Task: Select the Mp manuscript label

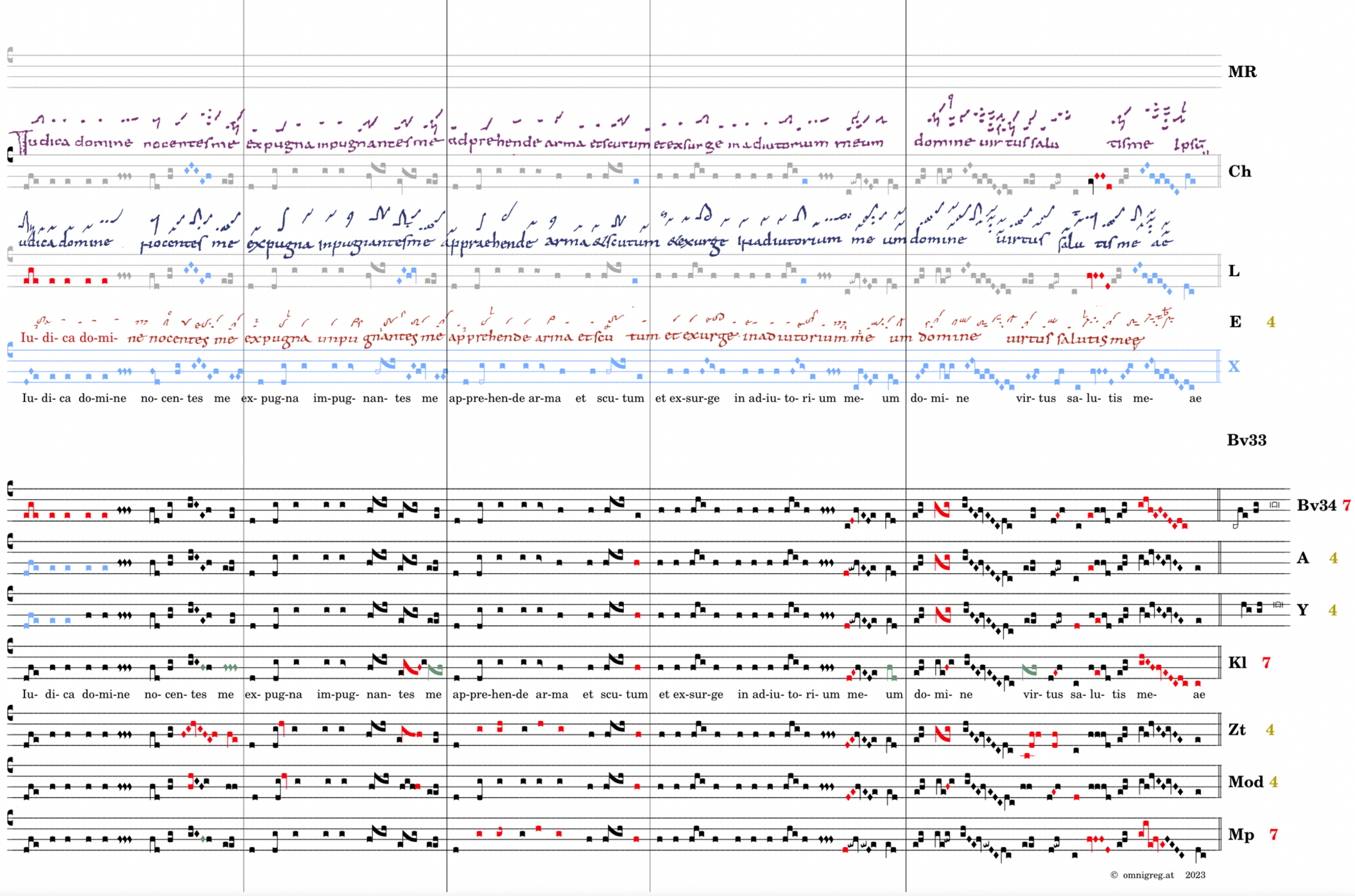Action: tap(1241, 834)
